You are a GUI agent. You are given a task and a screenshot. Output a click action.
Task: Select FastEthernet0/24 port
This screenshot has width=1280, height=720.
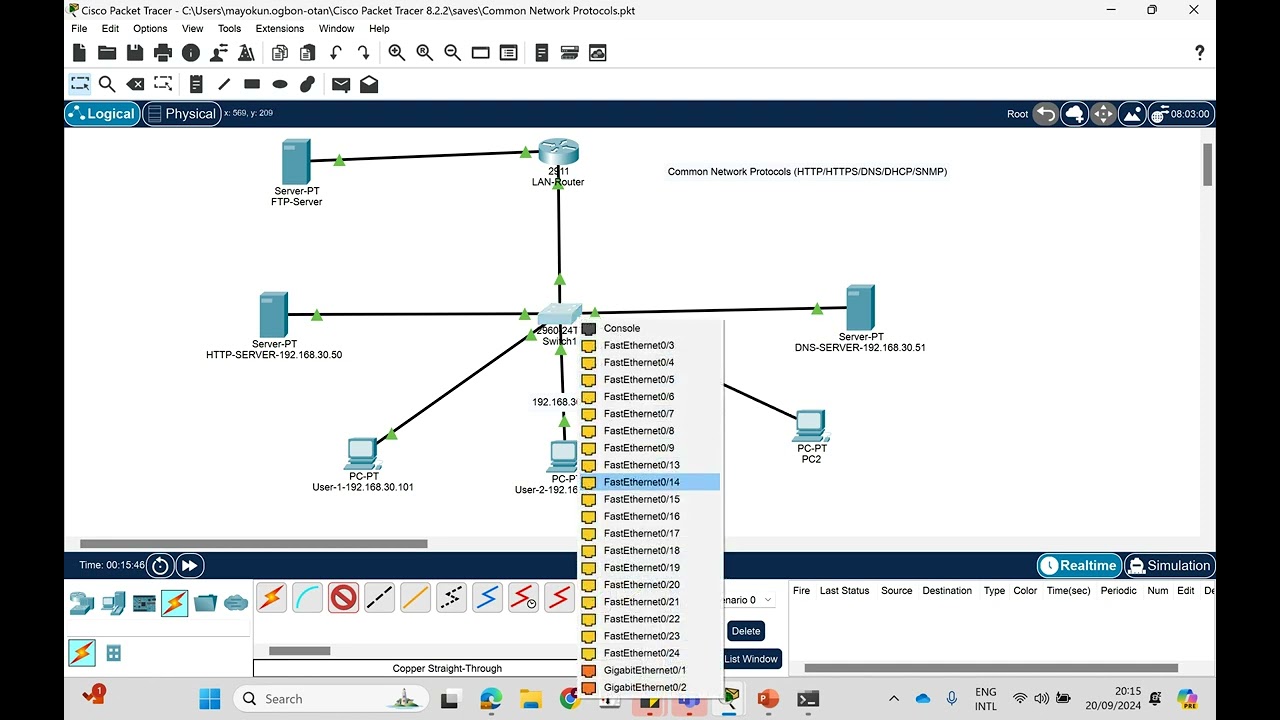pos(649,653)
